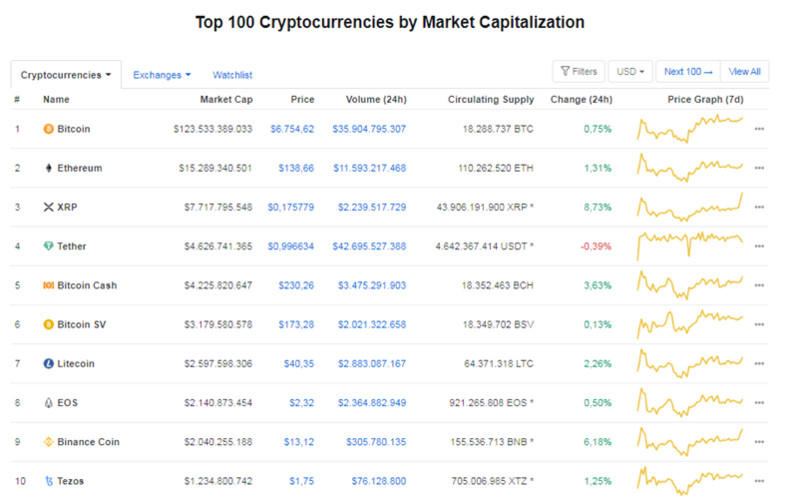Click the EOS logo icon

tap(48, 403)
